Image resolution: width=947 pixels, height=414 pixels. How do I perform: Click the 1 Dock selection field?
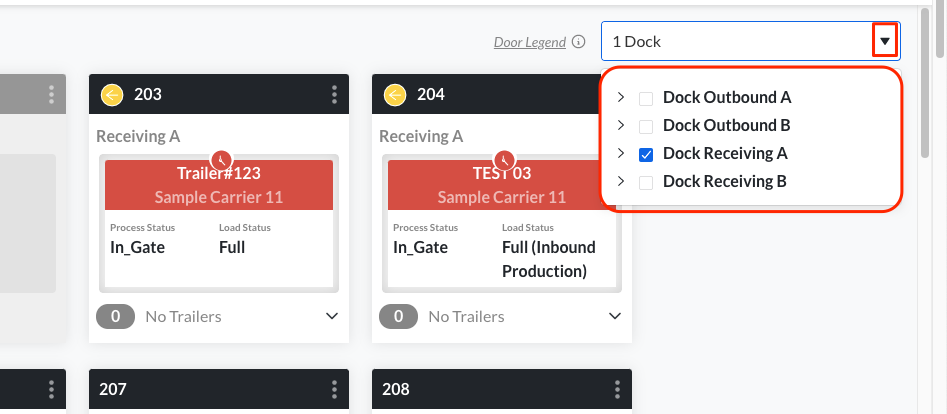tap(735, 42)
